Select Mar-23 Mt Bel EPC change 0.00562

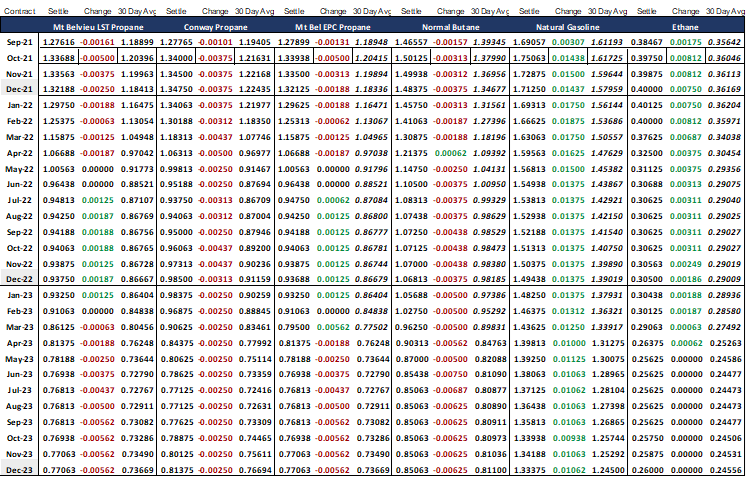coord(333,328)
